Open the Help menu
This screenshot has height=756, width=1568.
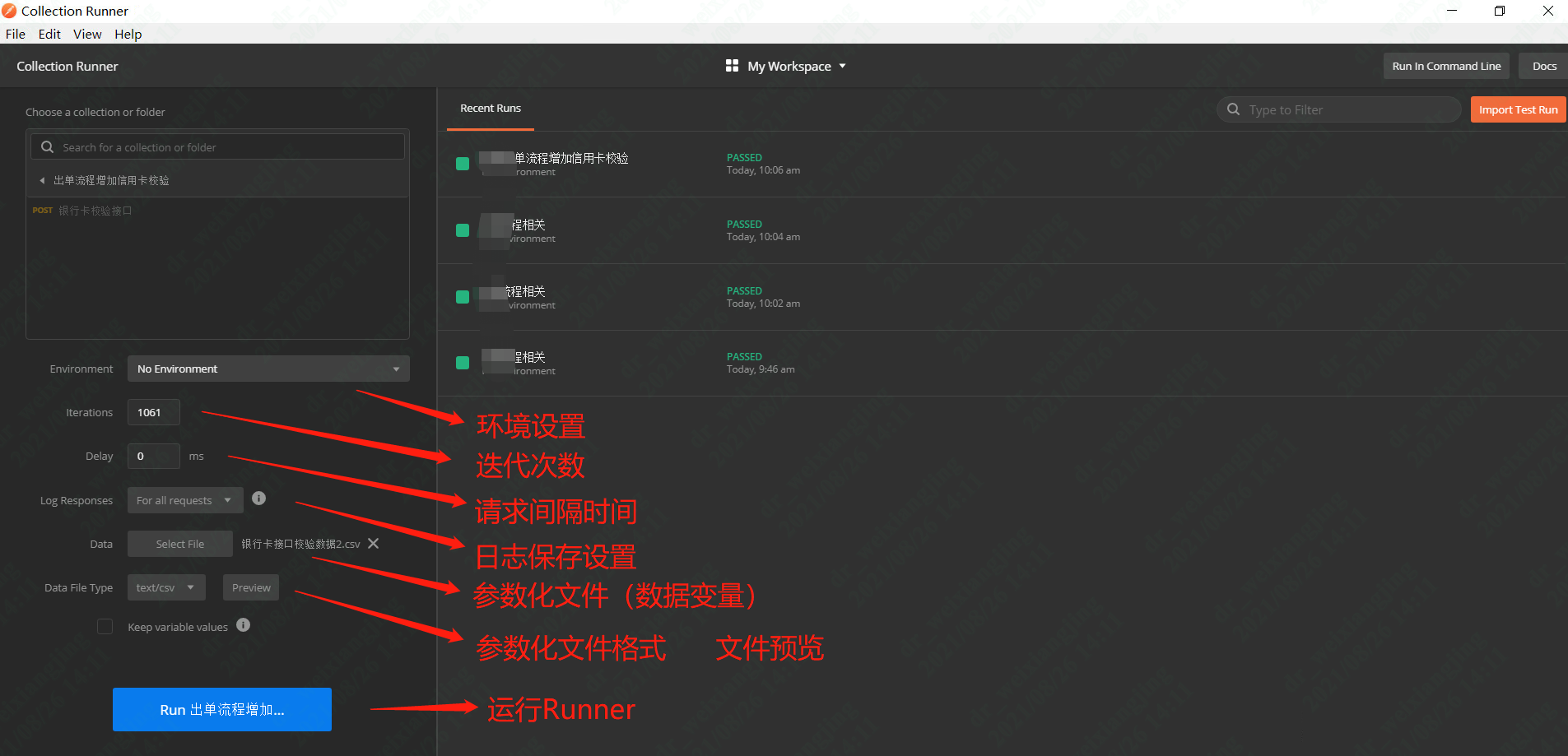click(x=128, y=34)
